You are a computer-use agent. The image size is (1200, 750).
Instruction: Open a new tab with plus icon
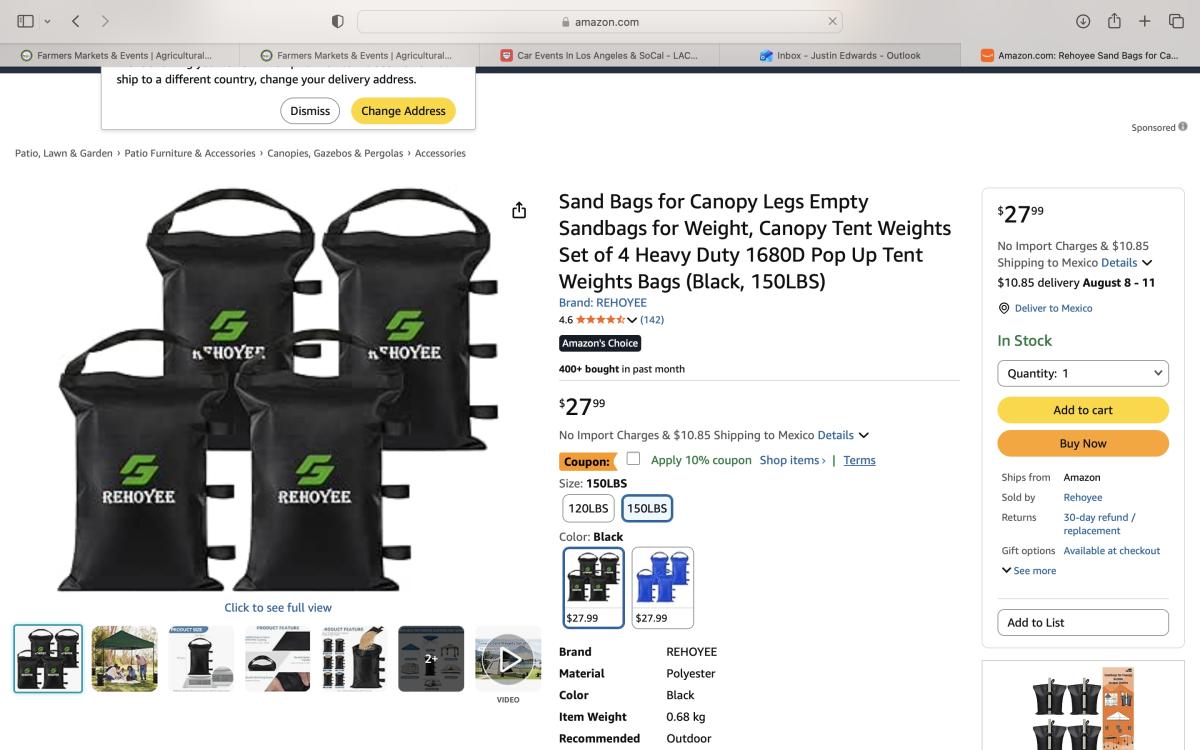pyautogui.click(x=1145, y=21)
